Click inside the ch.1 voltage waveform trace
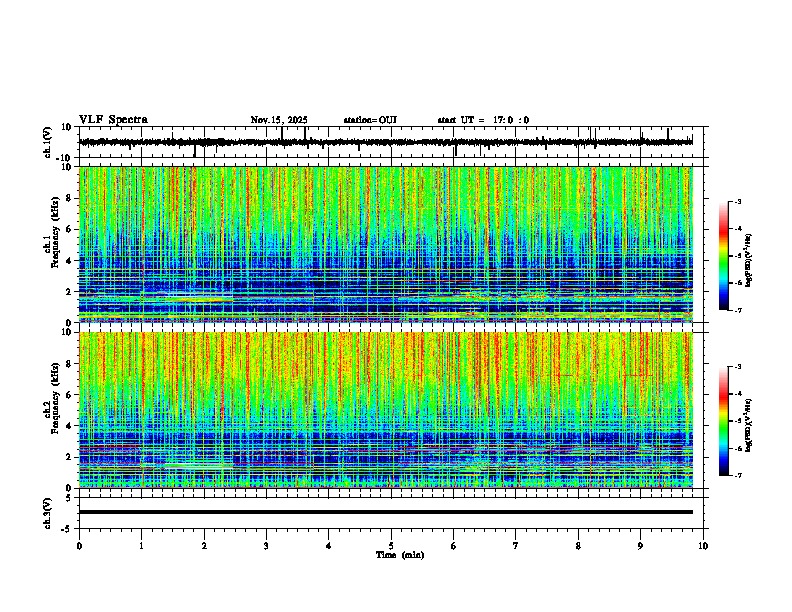Screen dimensions: 792x612 tap(386, 142)
